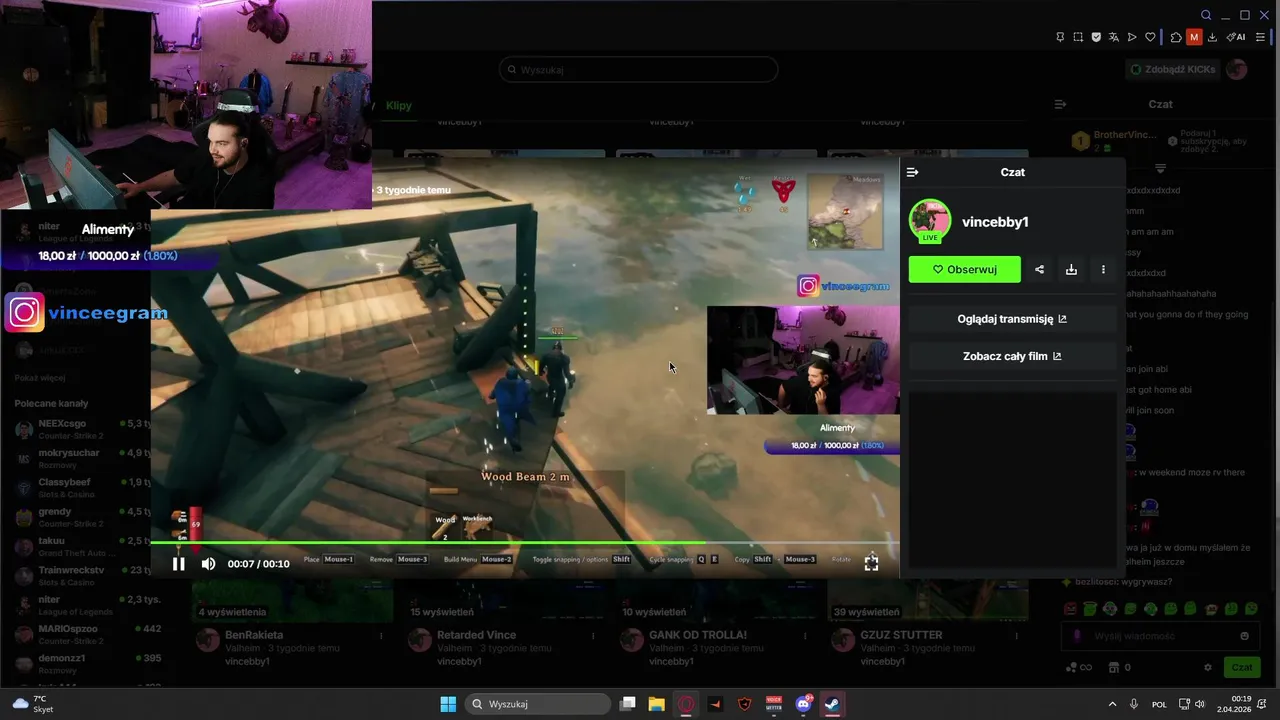Open File Explorer from the taskbar

[x=656, y=704]
